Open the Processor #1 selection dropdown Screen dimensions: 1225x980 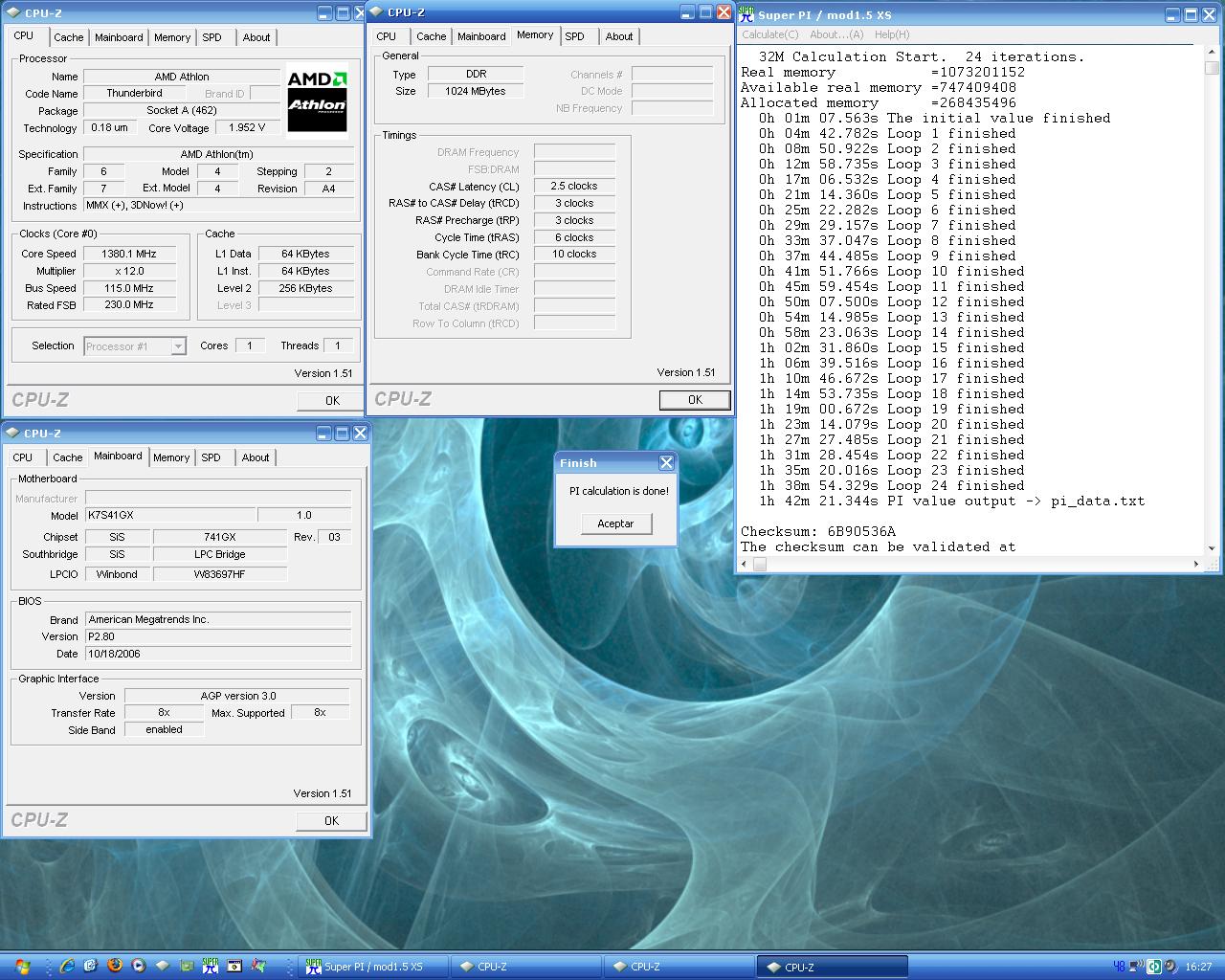coord(178,346)
